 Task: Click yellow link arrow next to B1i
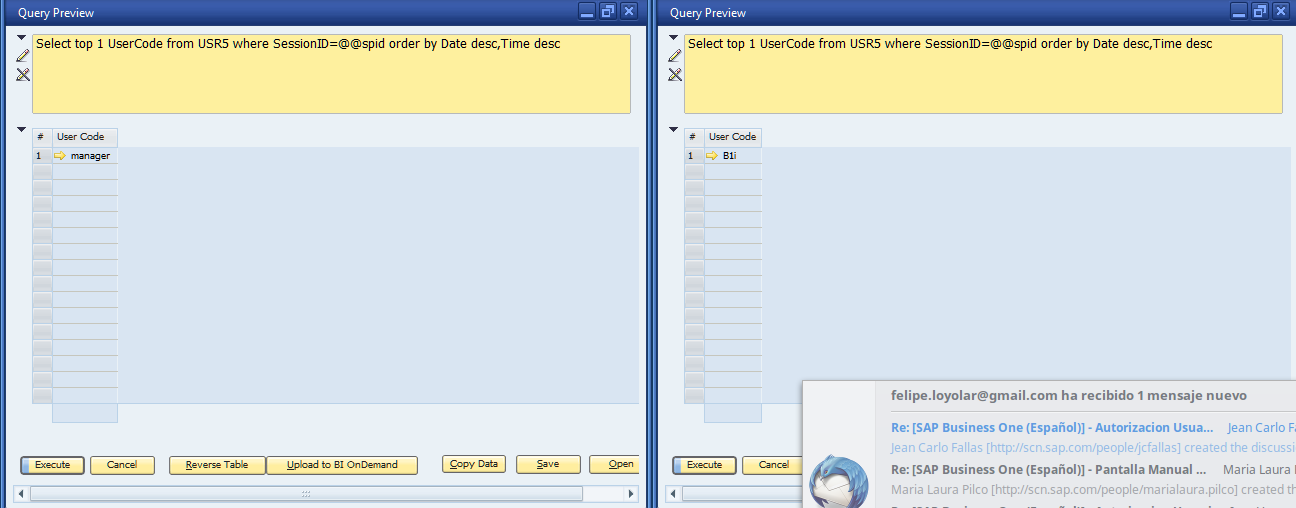click(712, 156)
